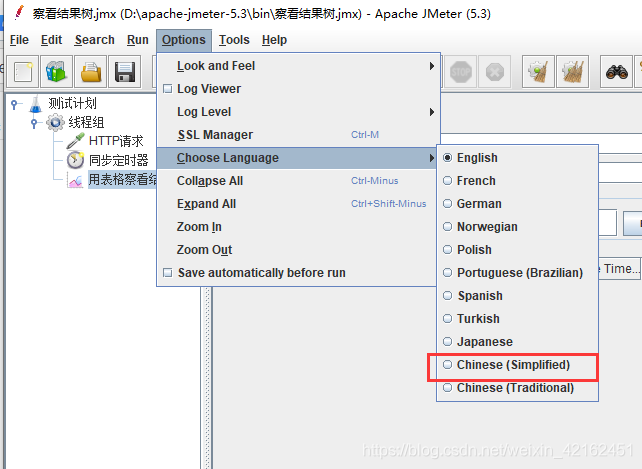This screenshot has height=469, width=642.
Task: Click the HTTP request pipette icon
Action: (x=75, y=141)
